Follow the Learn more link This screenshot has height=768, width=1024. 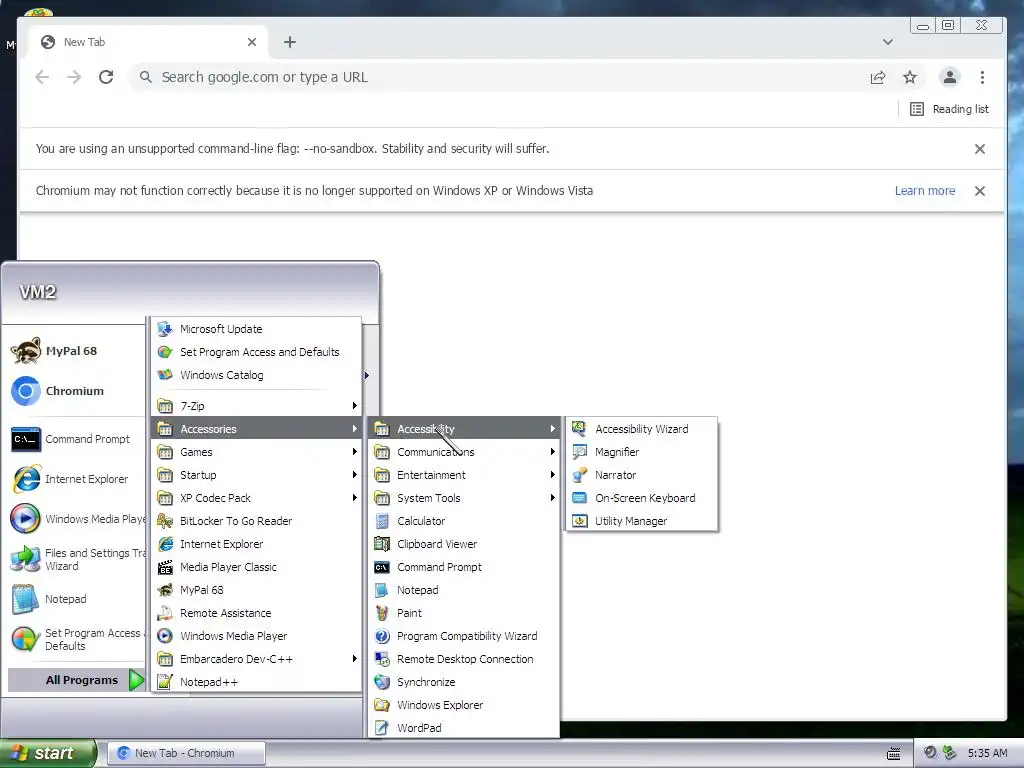click(925, 191)
